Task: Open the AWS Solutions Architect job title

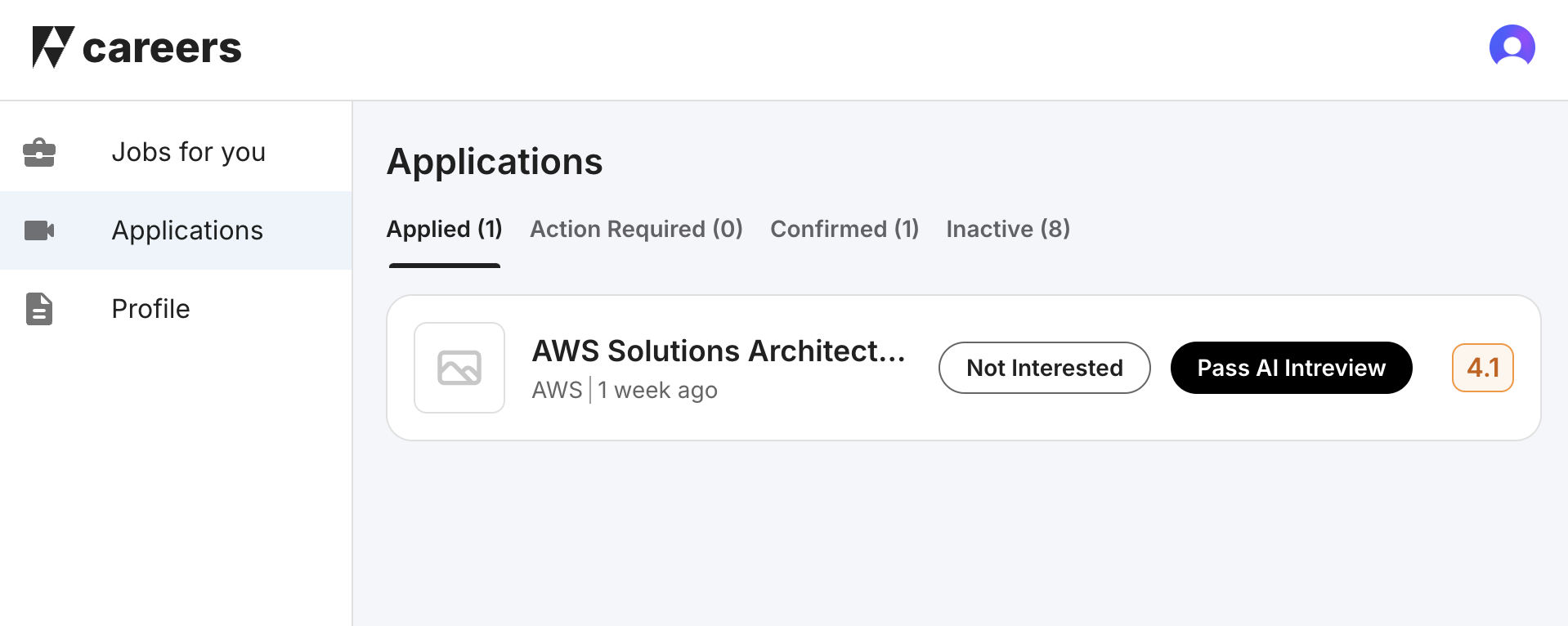Action: coord(718,351)
